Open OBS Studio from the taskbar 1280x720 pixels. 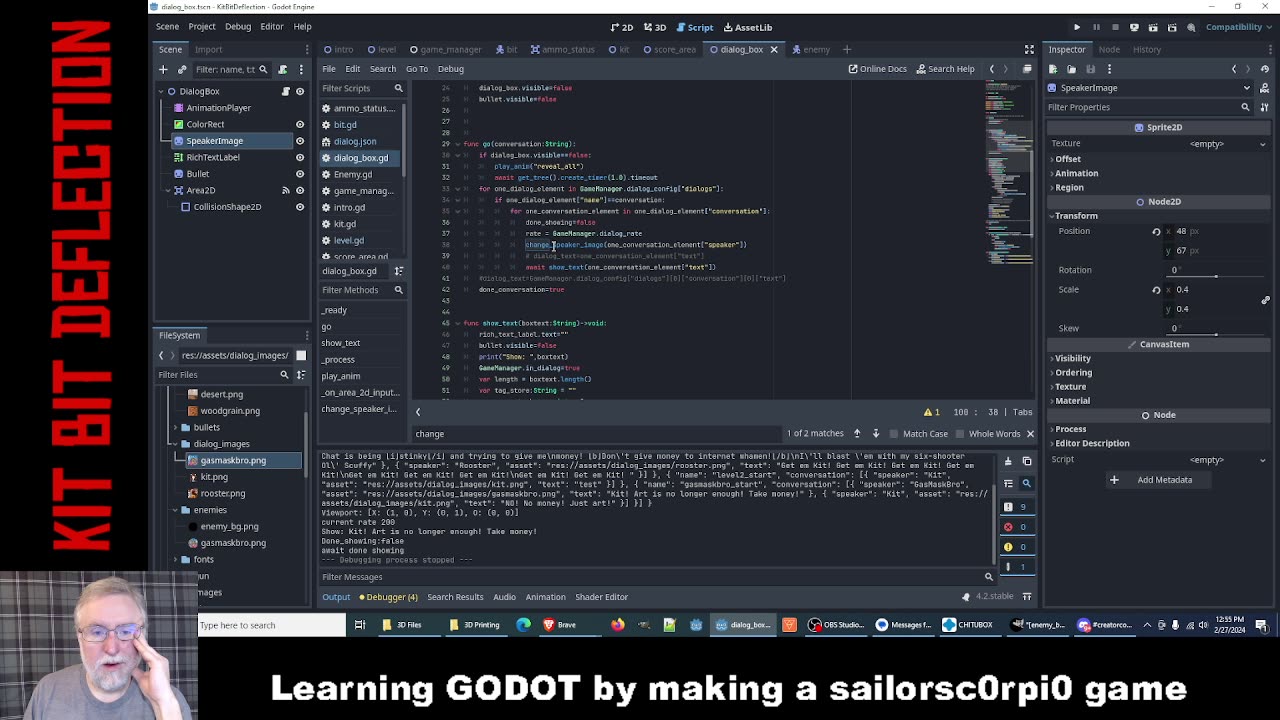click(836, 625)
